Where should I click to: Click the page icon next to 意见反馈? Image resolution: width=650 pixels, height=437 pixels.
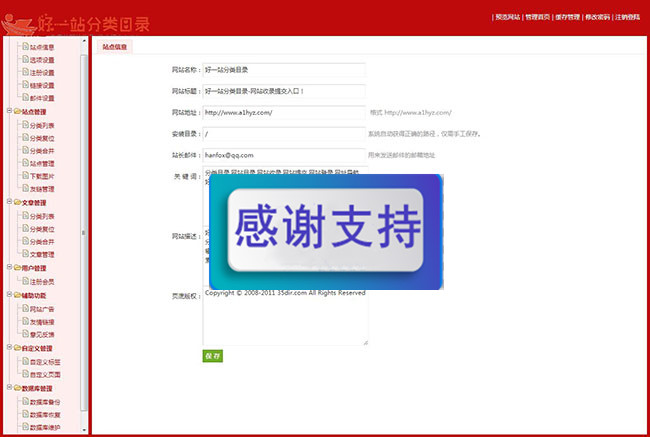pyautogui.click(x=25, y=334)
